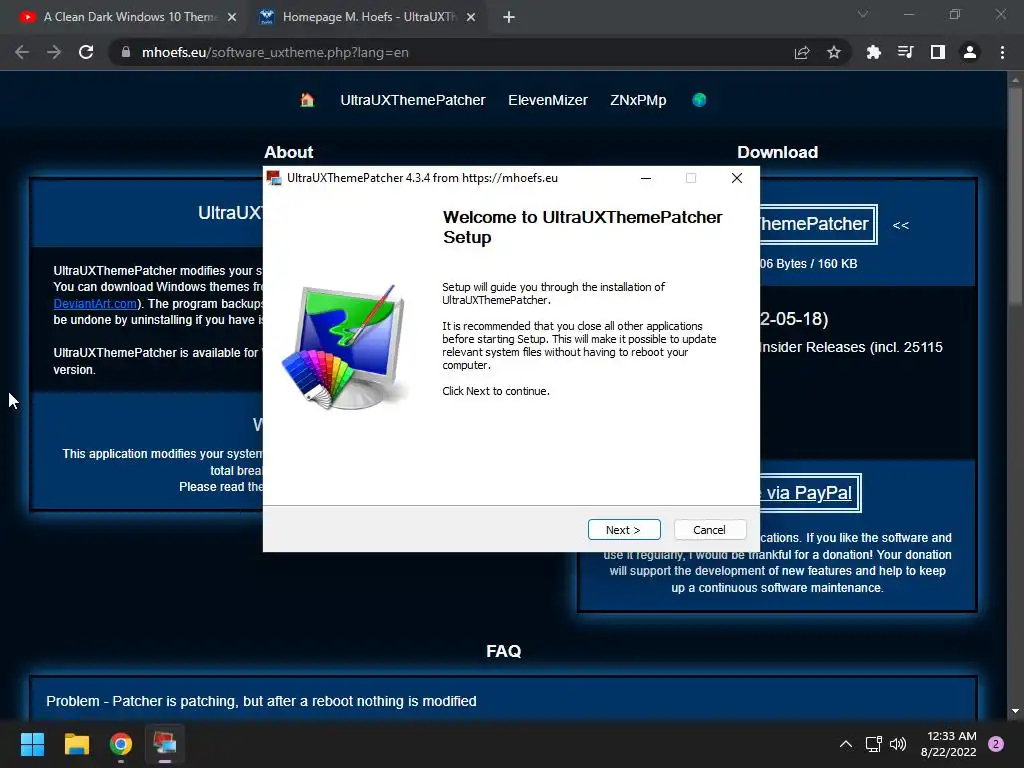
Task: Open notification center badge
Action: (x=996, y=744)
